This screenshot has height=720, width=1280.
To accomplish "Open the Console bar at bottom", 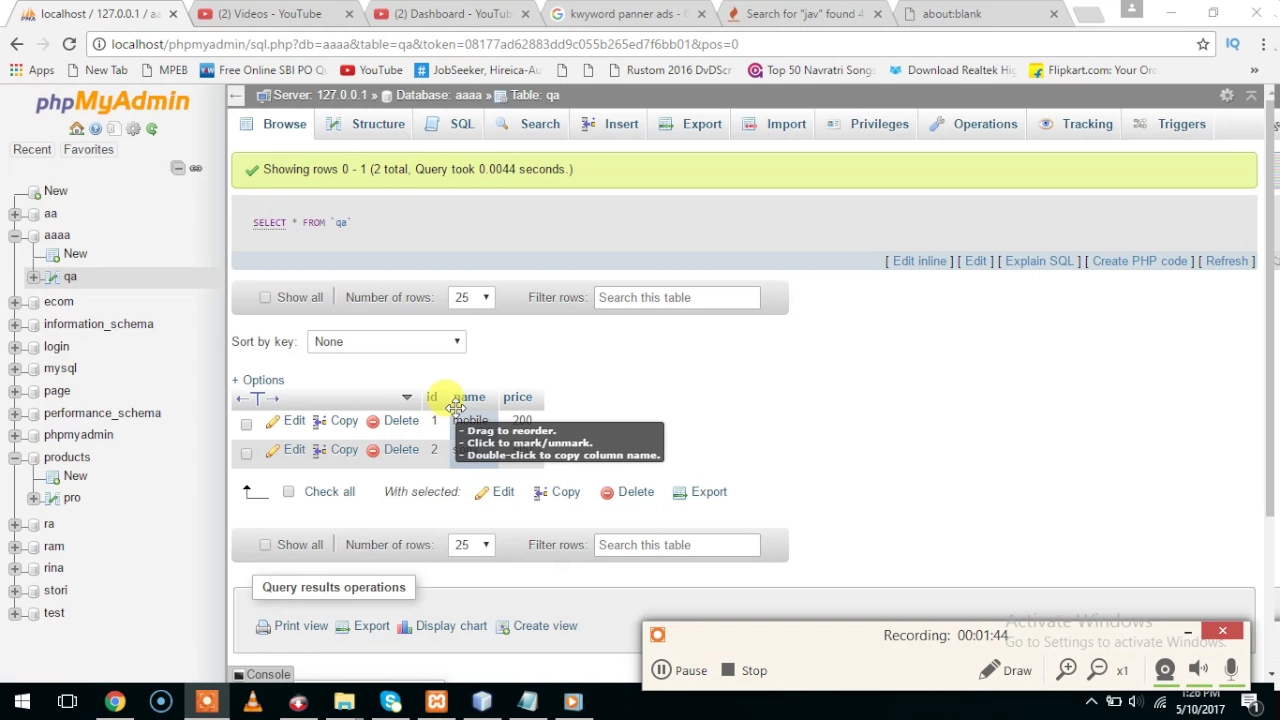I will coord(262,675).
